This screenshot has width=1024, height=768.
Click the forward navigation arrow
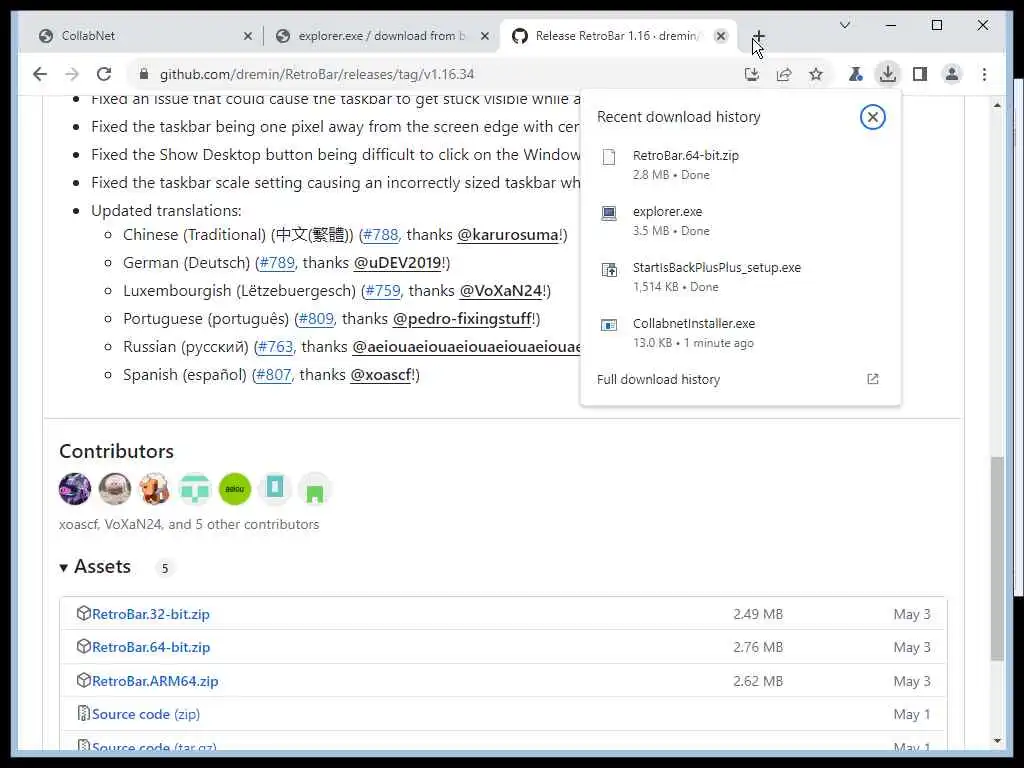pos(72,74)
